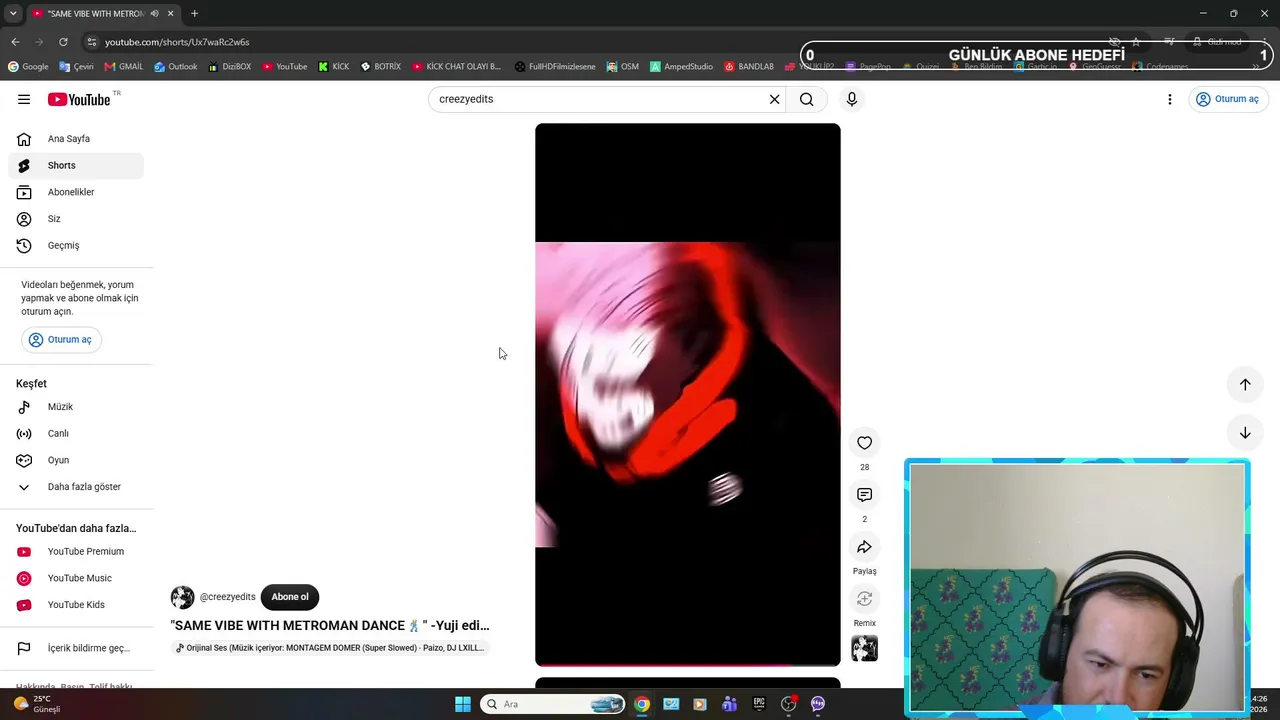Open Abonelikler in the sidebar
This screenshot has height=720, width=1280.
76,192
